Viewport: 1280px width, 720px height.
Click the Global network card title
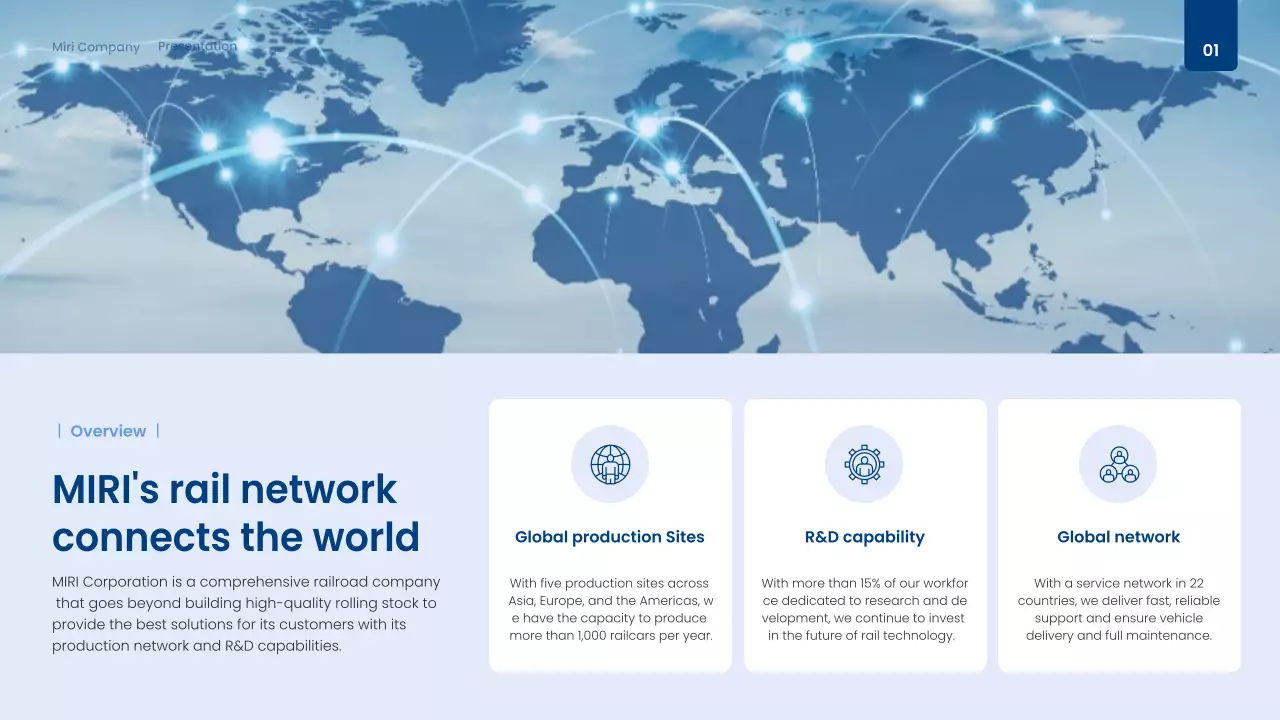1118,537
